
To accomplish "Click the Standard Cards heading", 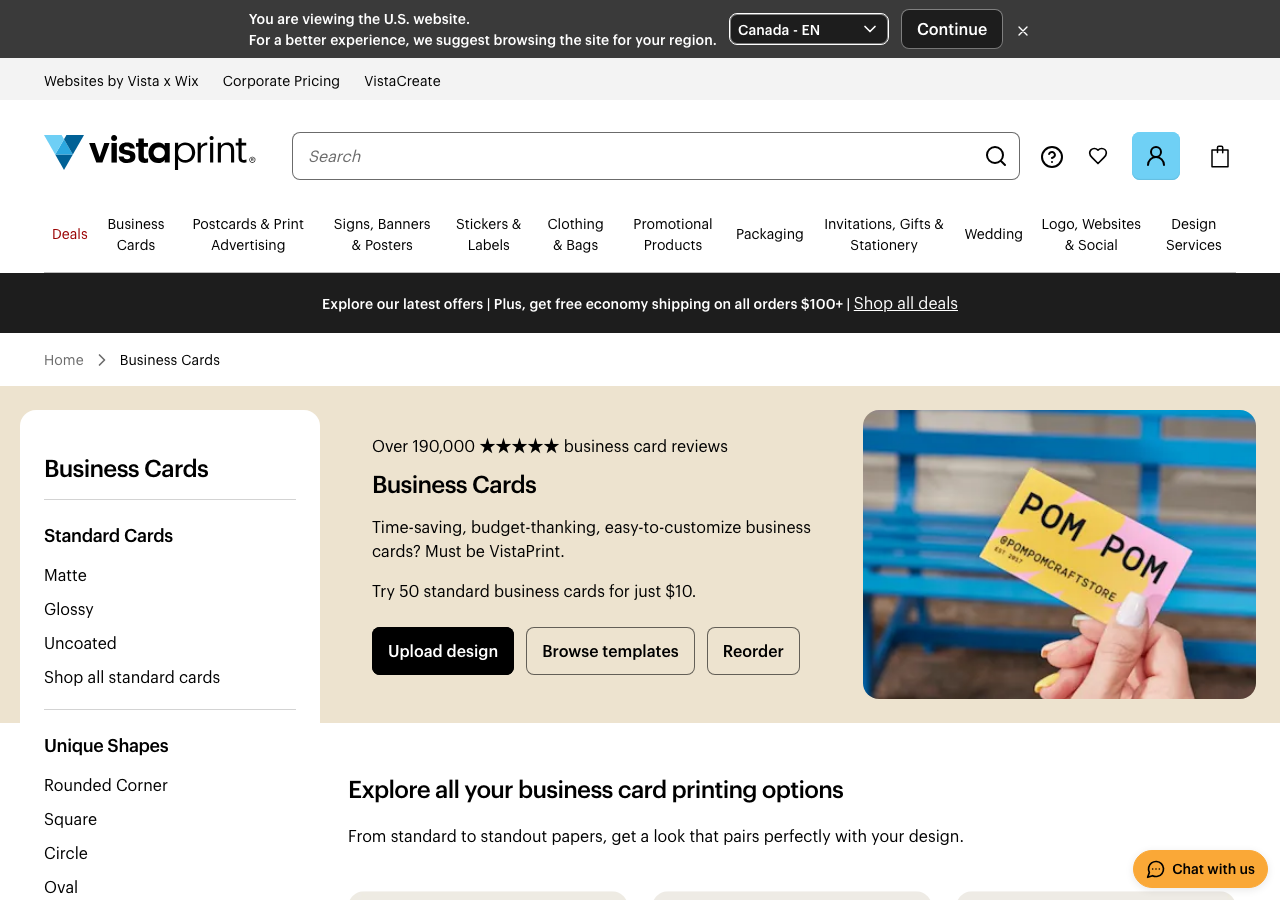I will [108, 536].
